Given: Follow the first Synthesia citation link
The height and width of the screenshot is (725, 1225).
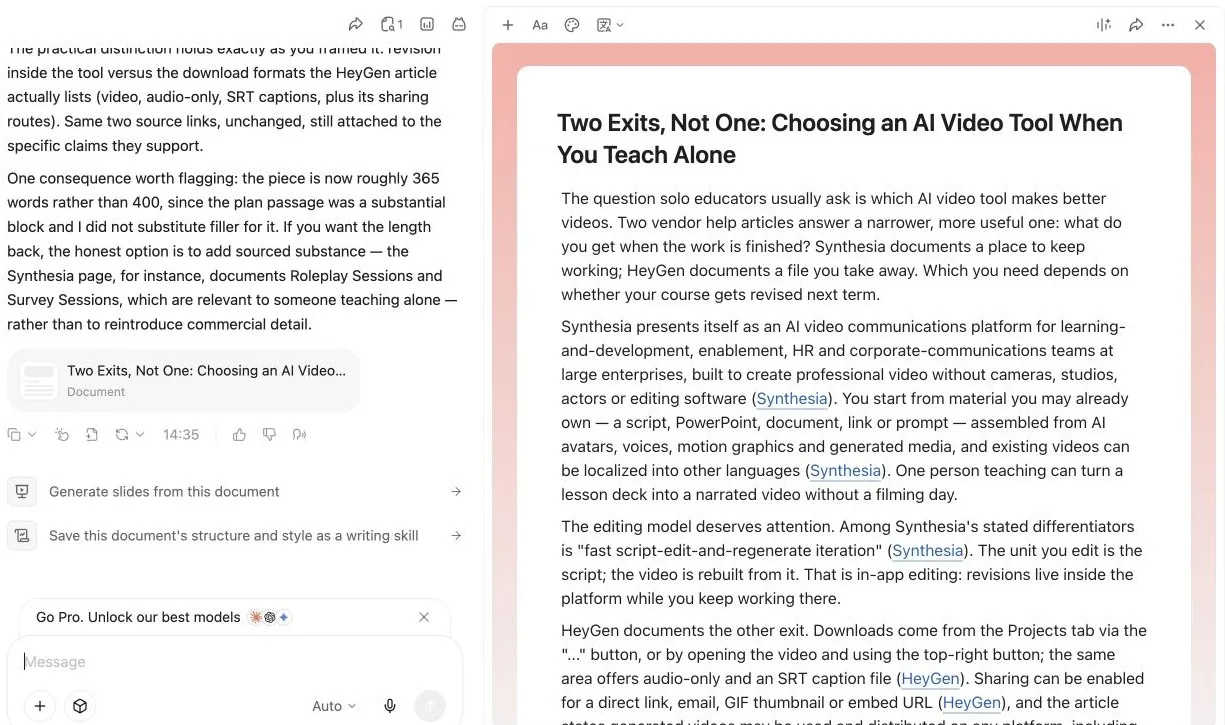Looking at the screenshot, I should point(792,398).
